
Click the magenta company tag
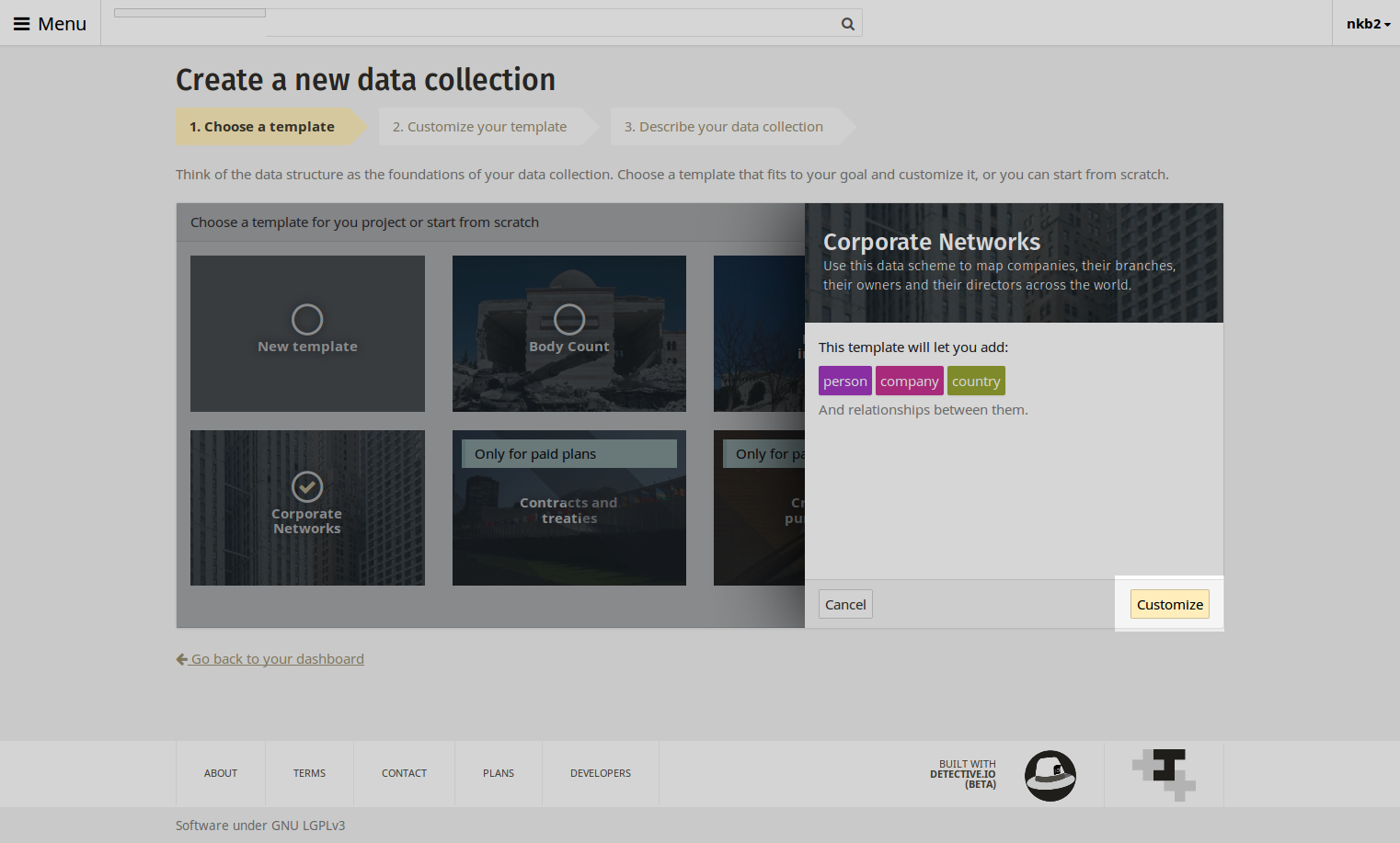click(x=910, y=381)
